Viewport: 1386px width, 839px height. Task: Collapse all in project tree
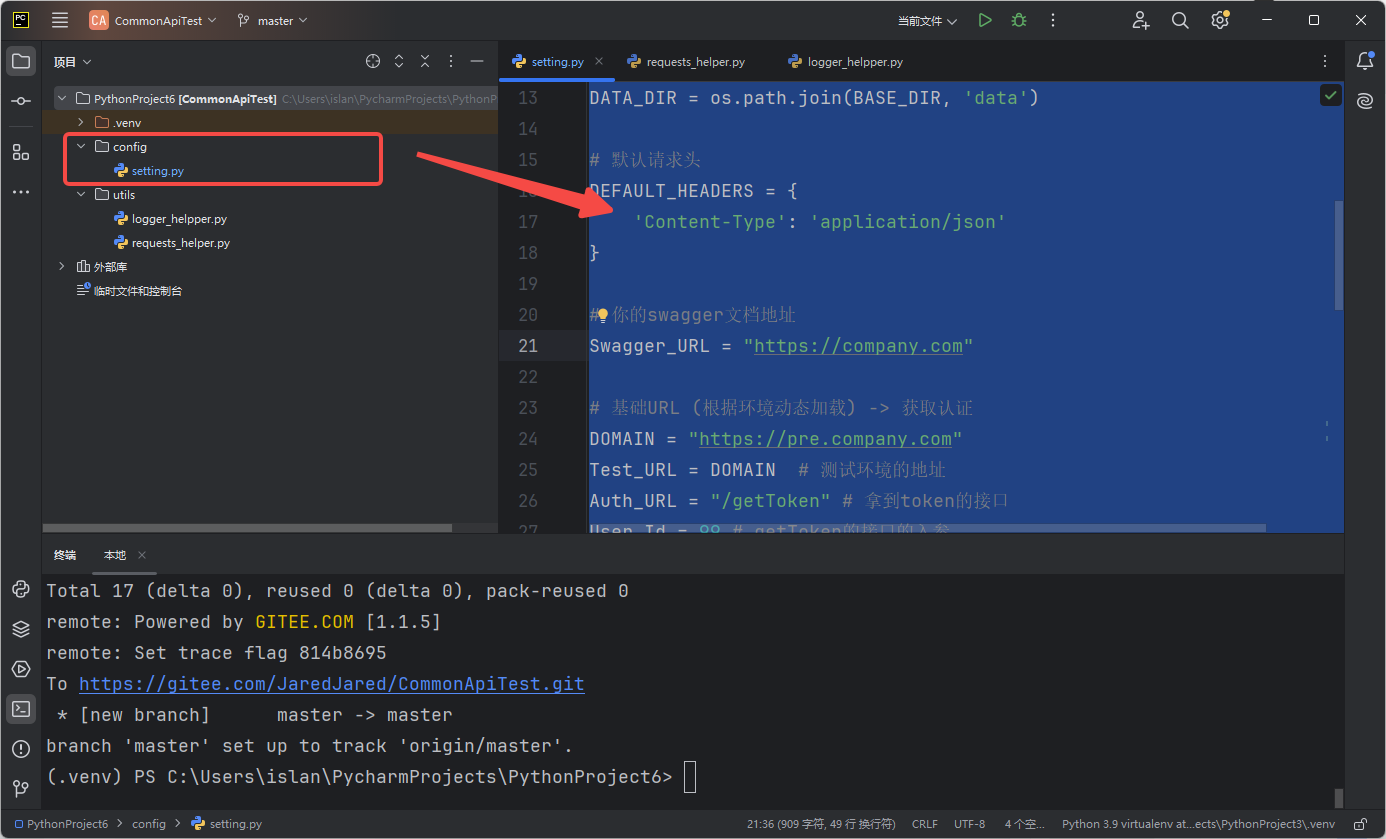[x=425, y=62]
